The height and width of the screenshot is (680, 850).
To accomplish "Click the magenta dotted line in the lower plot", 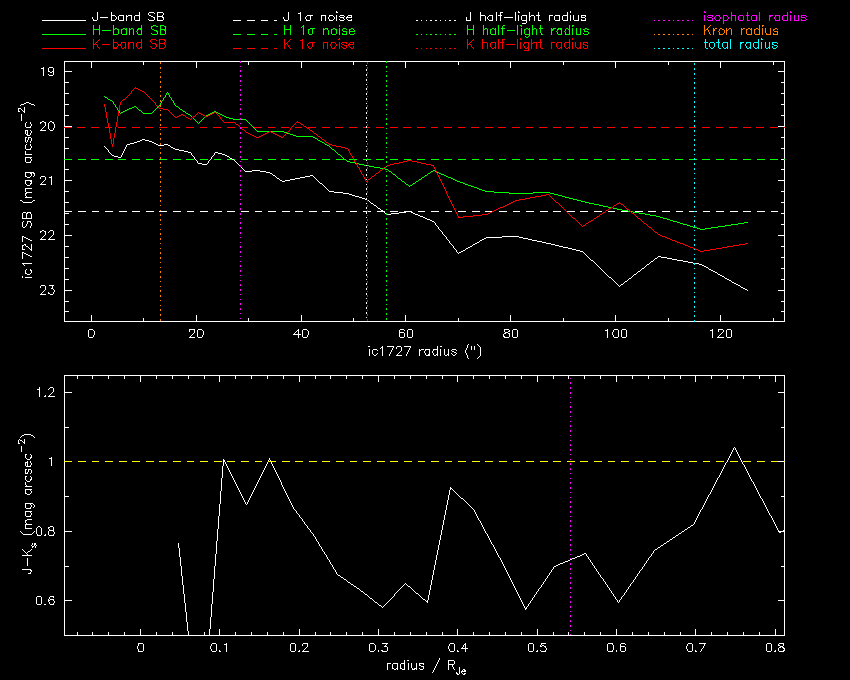I will [x=570, y=500].
